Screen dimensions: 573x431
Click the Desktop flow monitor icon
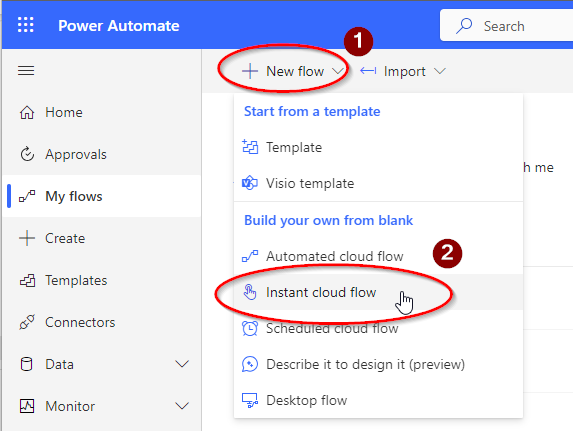250,400
